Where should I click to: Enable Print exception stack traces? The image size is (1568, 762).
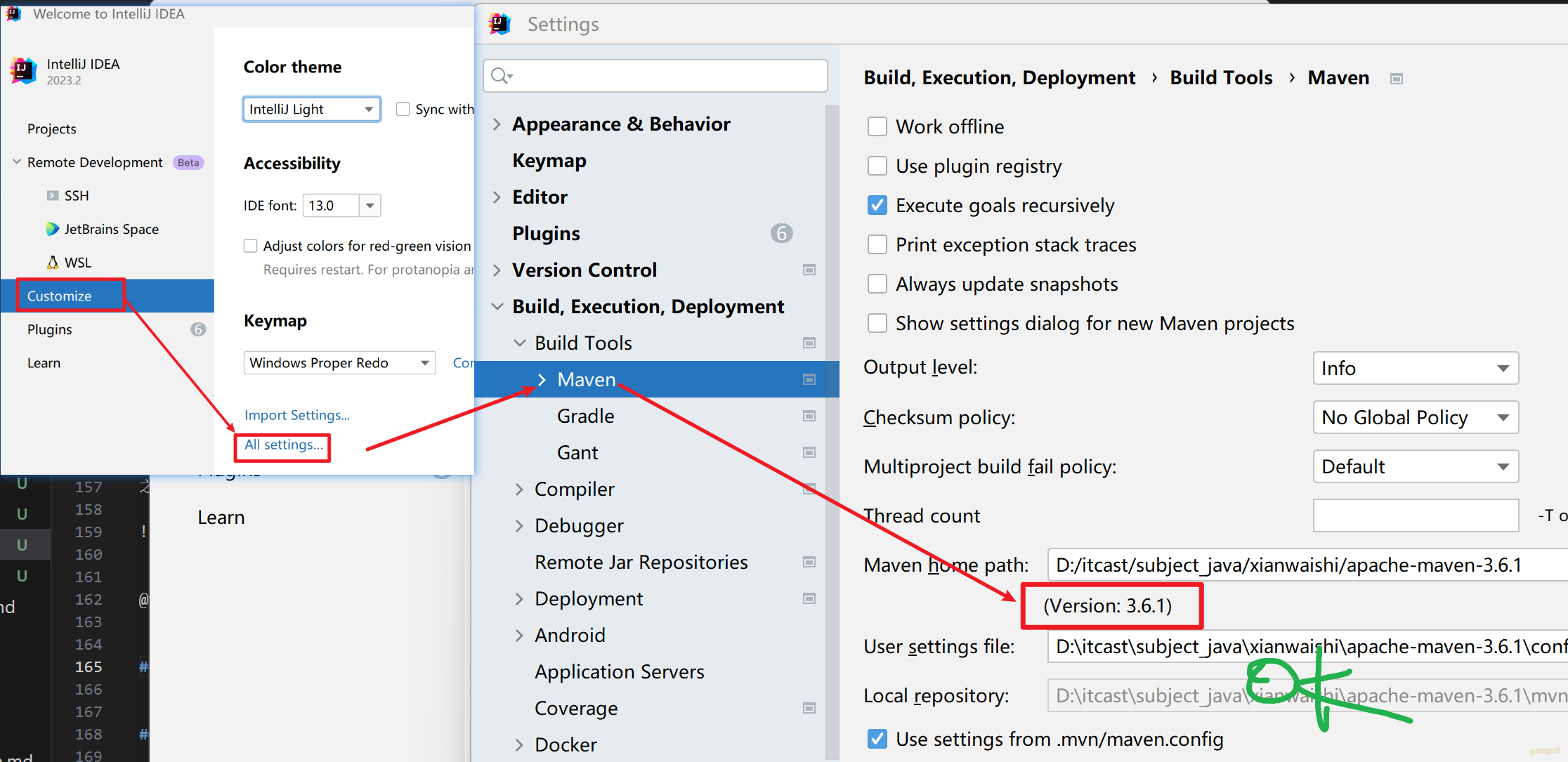click(877, 244)
